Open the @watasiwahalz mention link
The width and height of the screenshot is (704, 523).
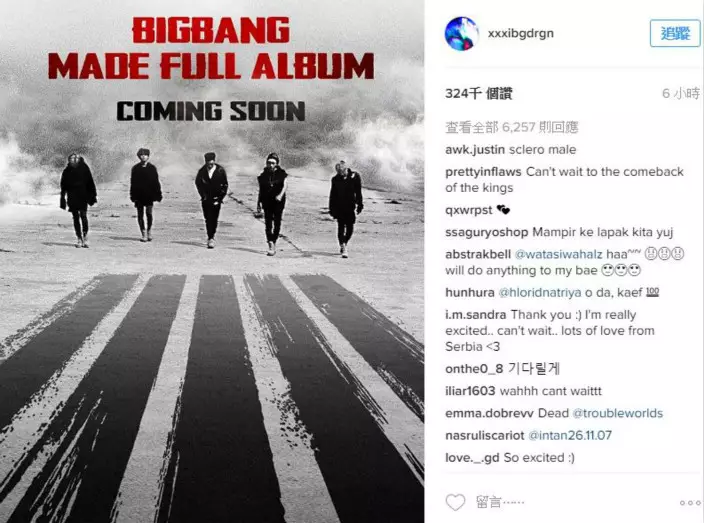pos(559,254)
